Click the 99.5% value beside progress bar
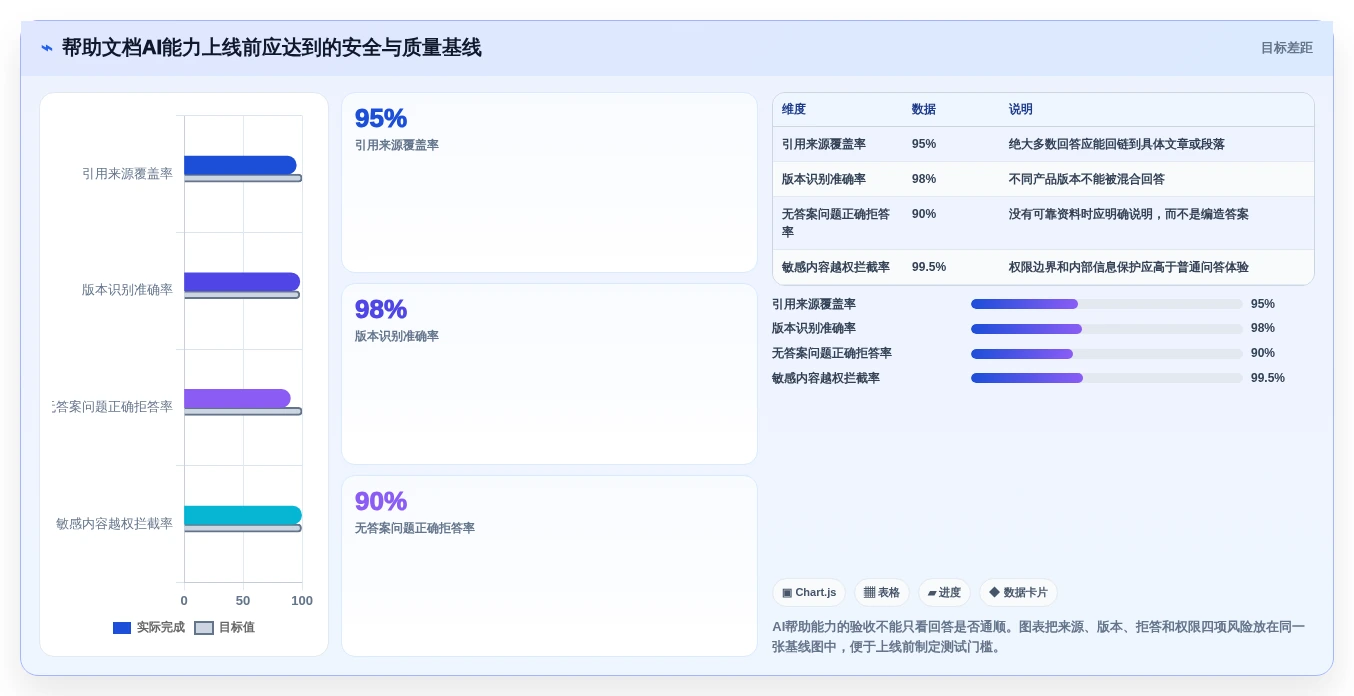 coord(1268,378)
